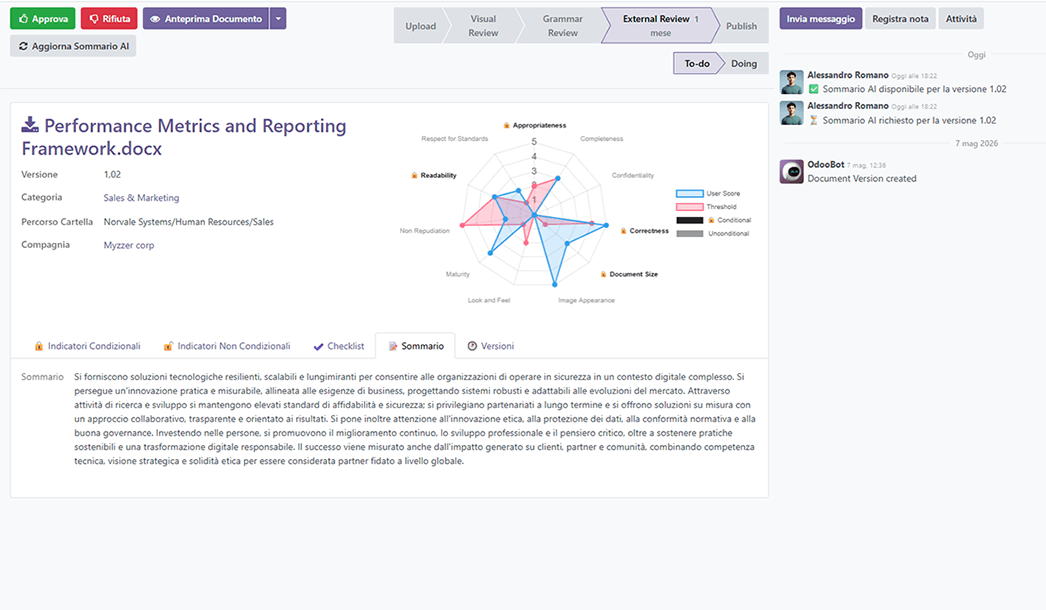Select the Upload stage

tap(420, 26)
